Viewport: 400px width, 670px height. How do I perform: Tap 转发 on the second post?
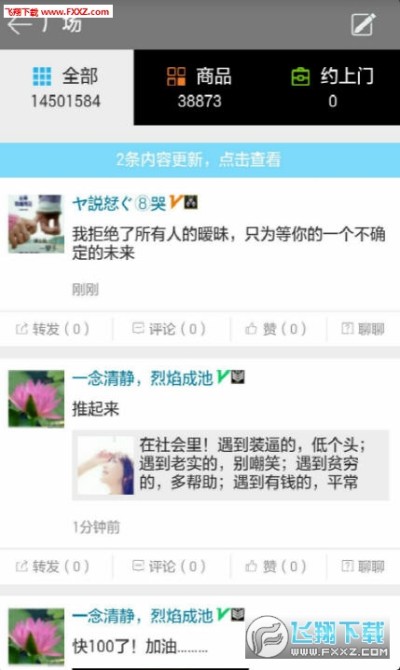click(53, 566)
